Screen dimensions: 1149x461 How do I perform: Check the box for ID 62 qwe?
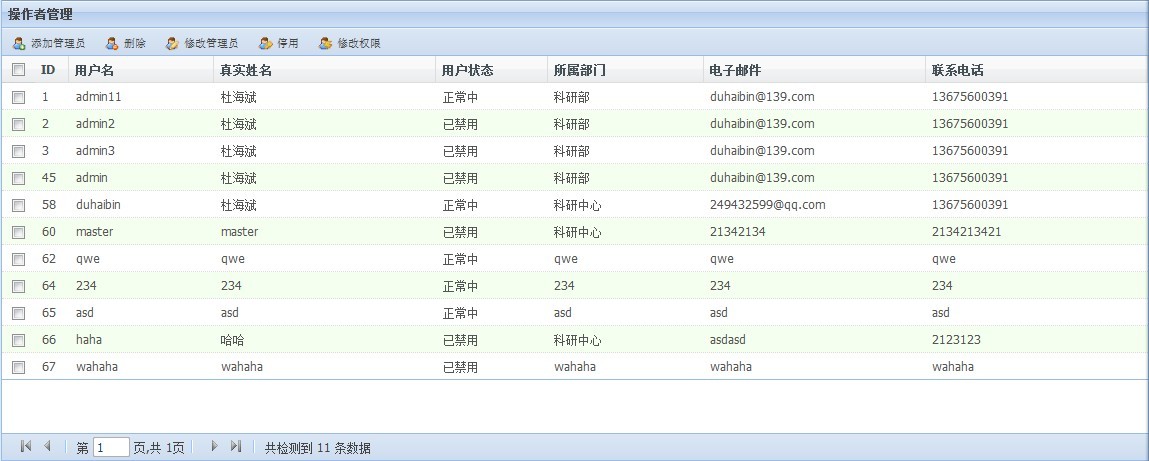(x=19, y=259)
